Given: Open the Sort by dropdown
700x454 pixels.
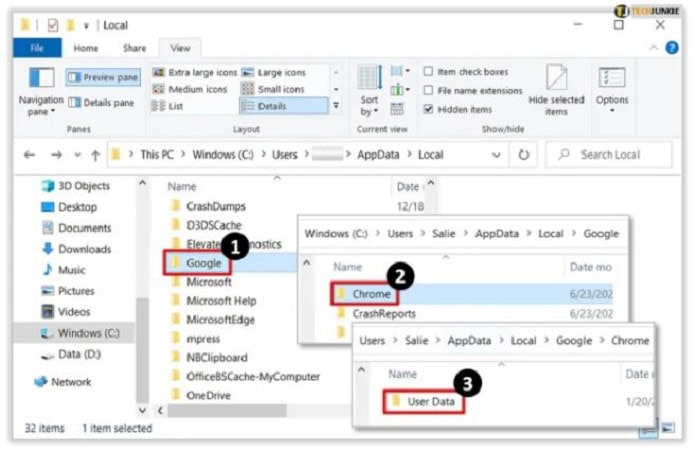Looking at the screenshot, I should (x=369, y=91).
